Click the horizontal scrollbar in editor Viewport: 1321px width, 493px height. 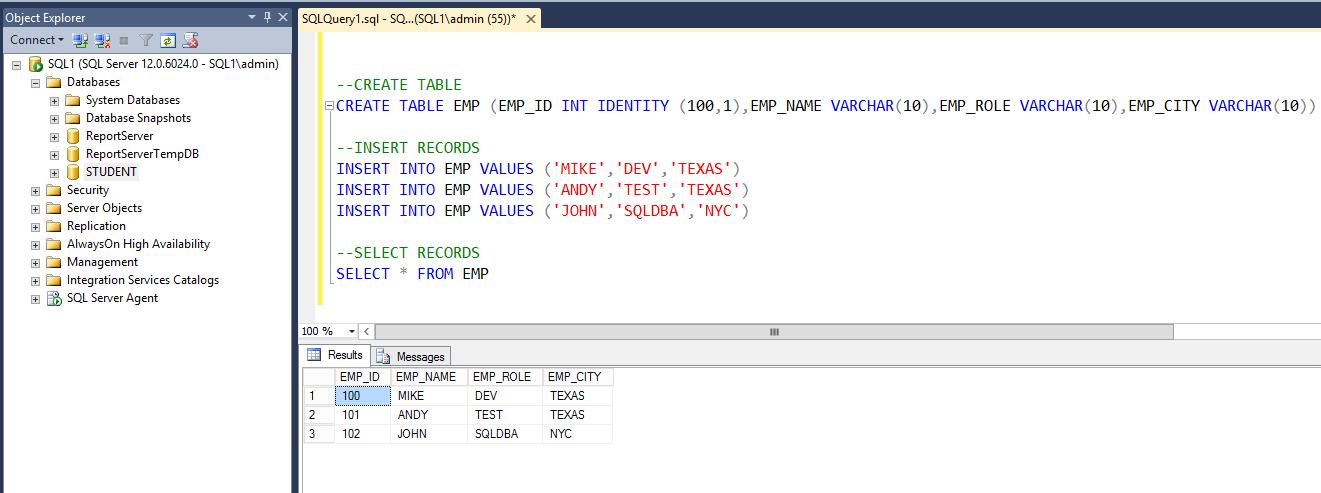click(773, 331)
